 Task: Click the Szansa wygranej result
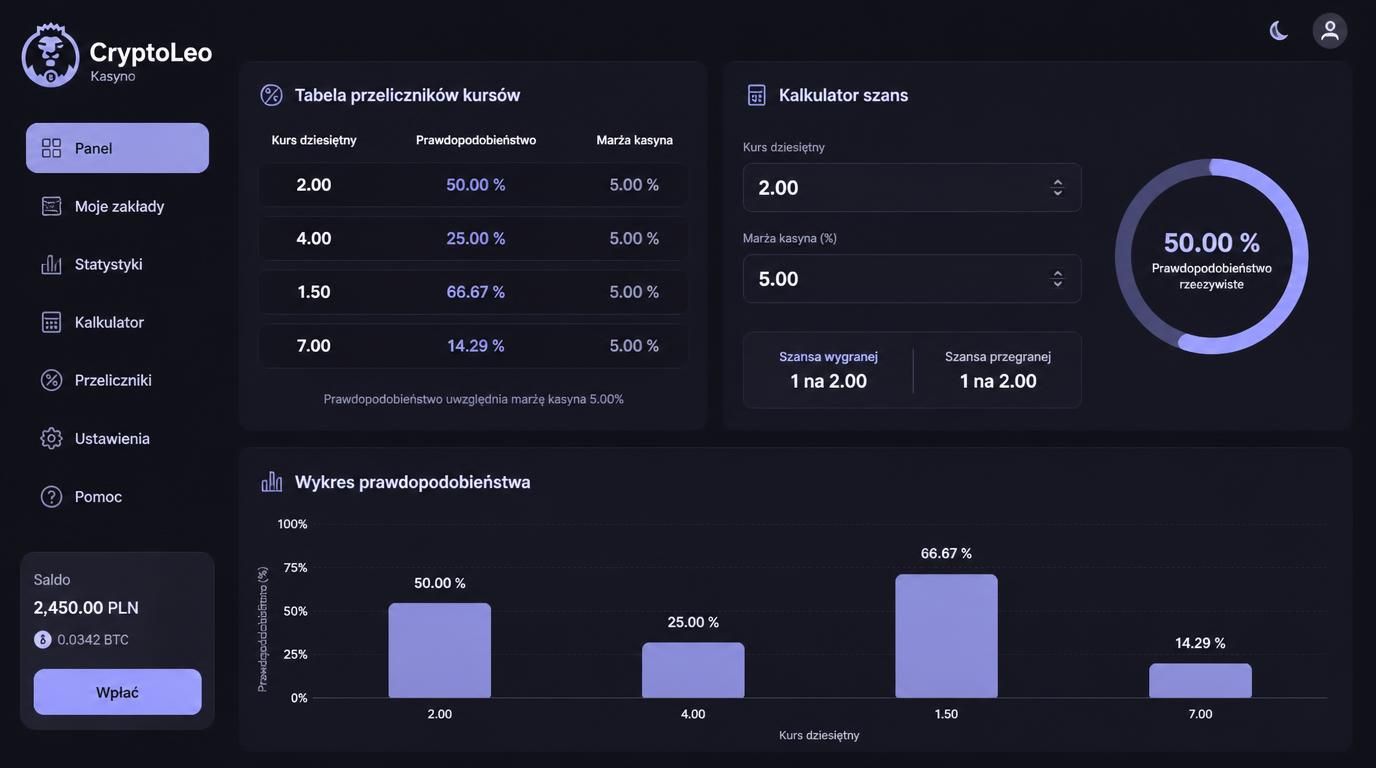coord(829,370)
